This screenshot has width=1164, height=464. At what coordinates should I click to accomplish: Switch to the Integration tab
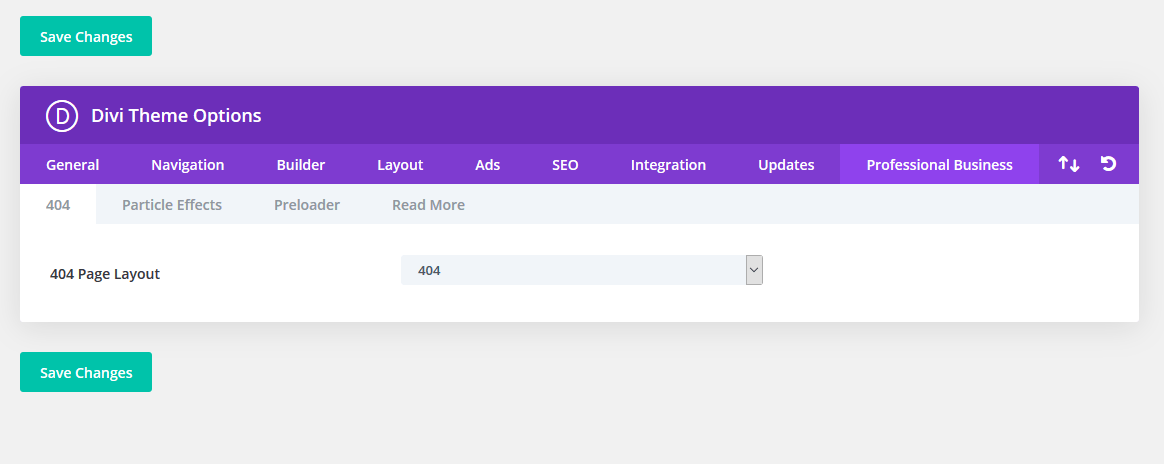click(x=668, y=165)
